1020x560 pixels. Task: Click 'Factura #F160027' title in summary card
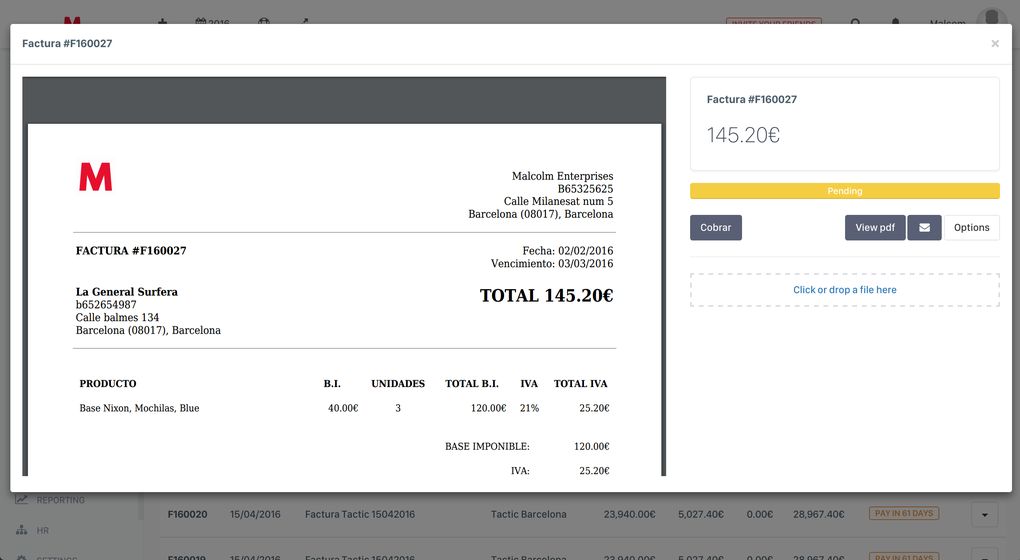(751, 100)
